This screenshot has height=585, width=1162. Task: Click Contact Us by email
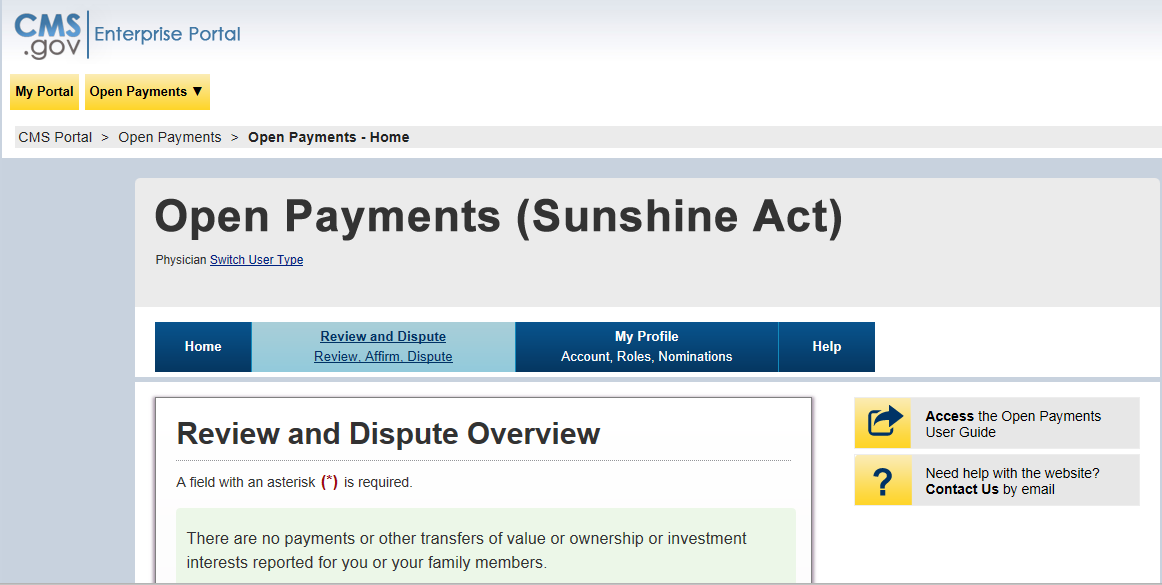pos(990,489)
